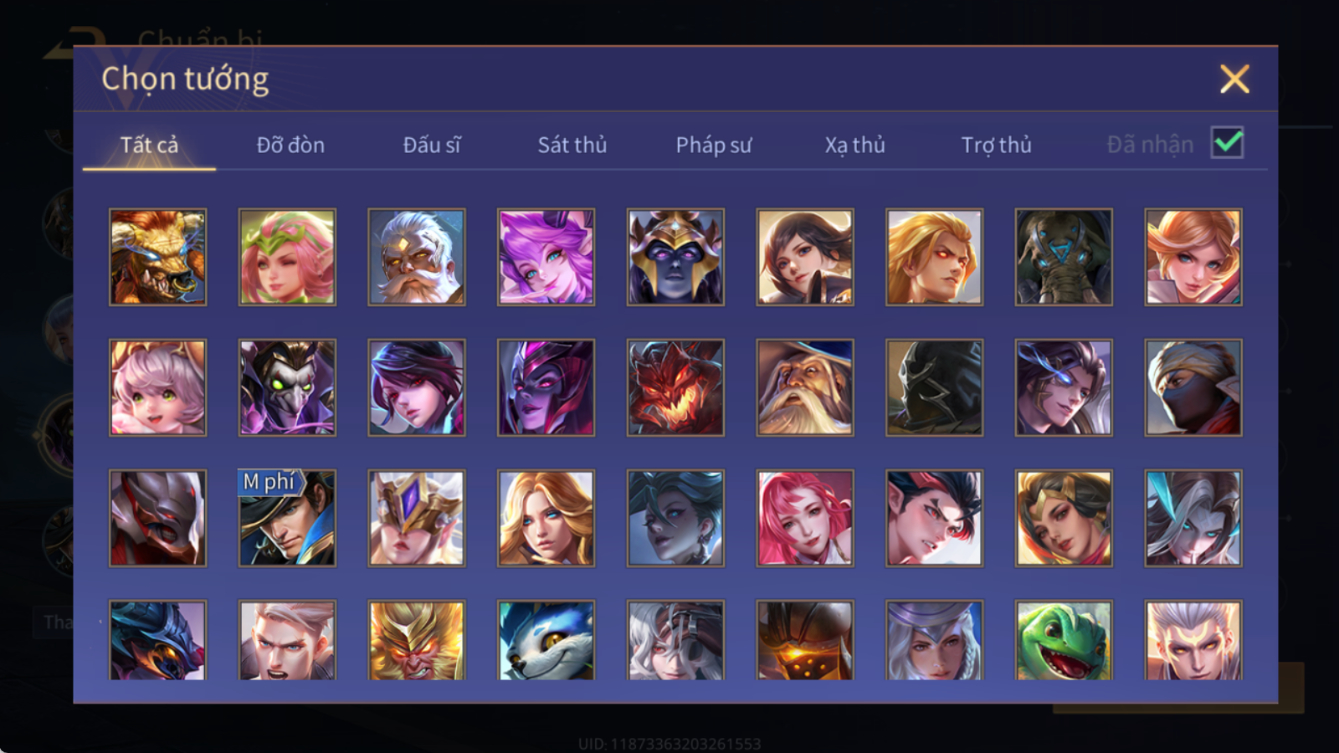Pick the white-bearded old man hero
This screenshot has width=1339, height=753.
(x=417, y=257)
